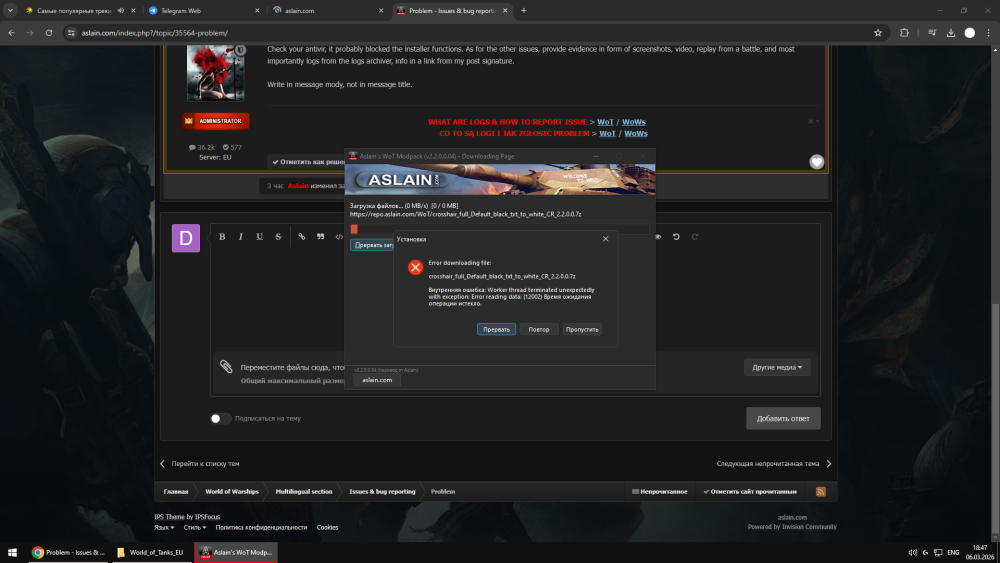Click the undo icon in editor toolbar
The image size is (1000, 563).
[x=676, y=237]
